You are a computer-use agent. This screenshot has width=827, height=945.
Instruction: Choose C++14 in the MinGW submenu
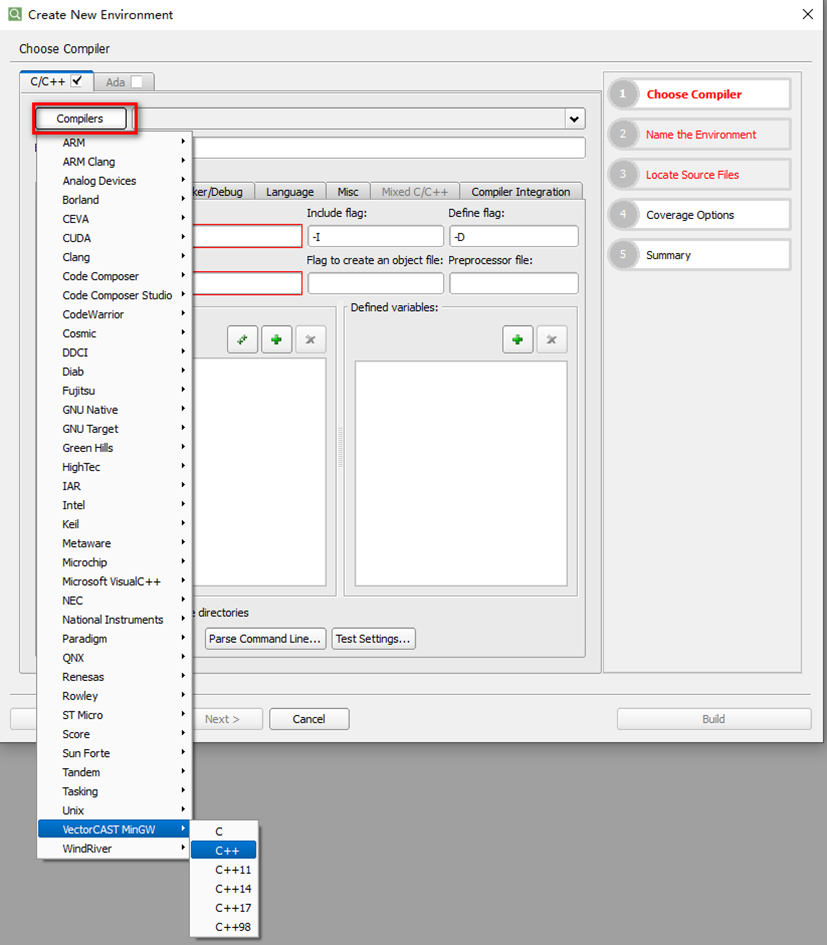point(224,889)
